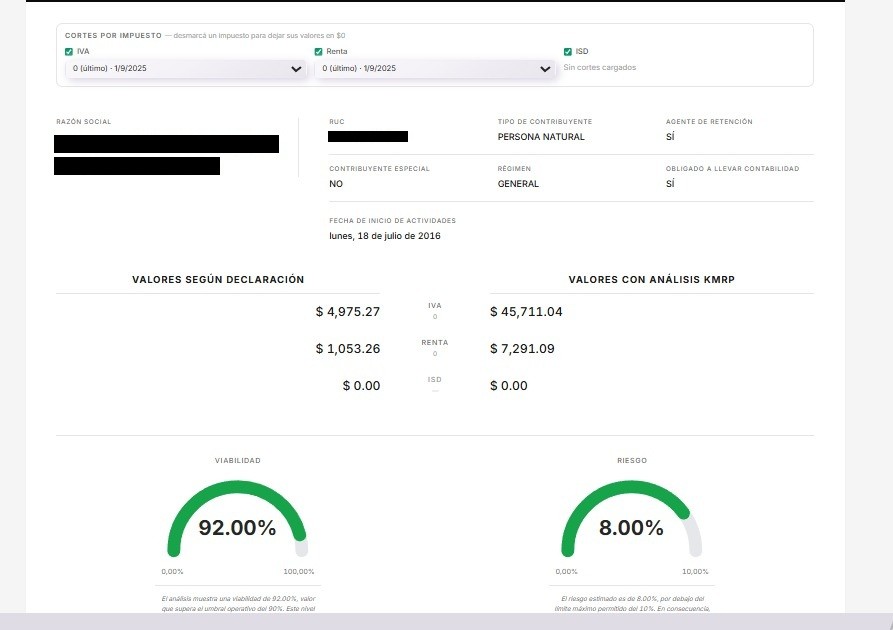The height and width of the screenshot is (630, 893).
Task: Click the Riesgo 8.00% gauge
Action: pyautogui.click(x=632, y=518)
